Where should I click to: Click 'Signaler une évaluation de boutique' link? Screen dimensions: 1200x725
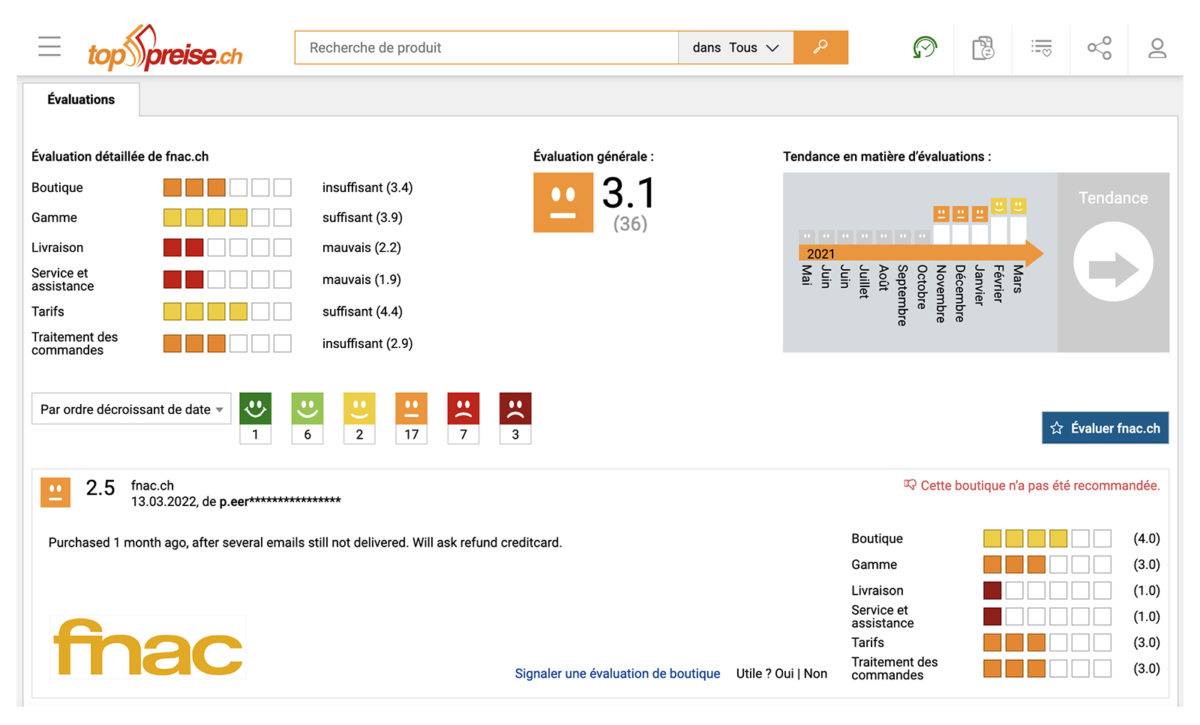617,674
